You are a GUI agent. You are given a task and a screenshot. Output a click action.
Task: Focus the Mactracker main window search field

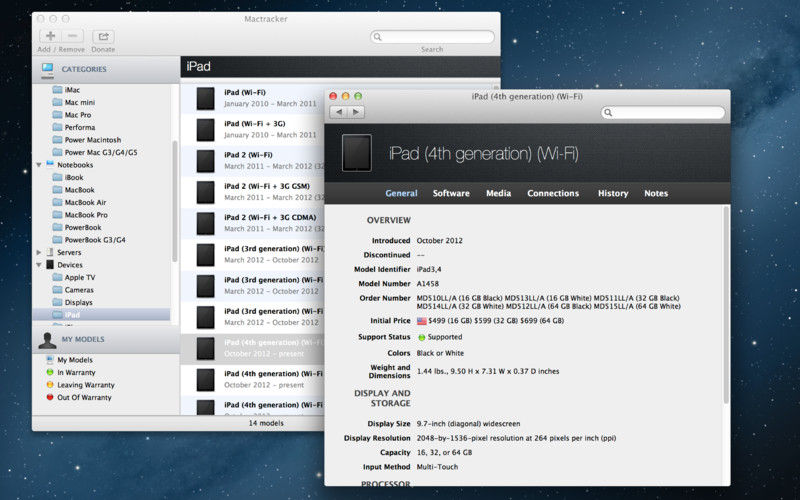tap(432, 37)
